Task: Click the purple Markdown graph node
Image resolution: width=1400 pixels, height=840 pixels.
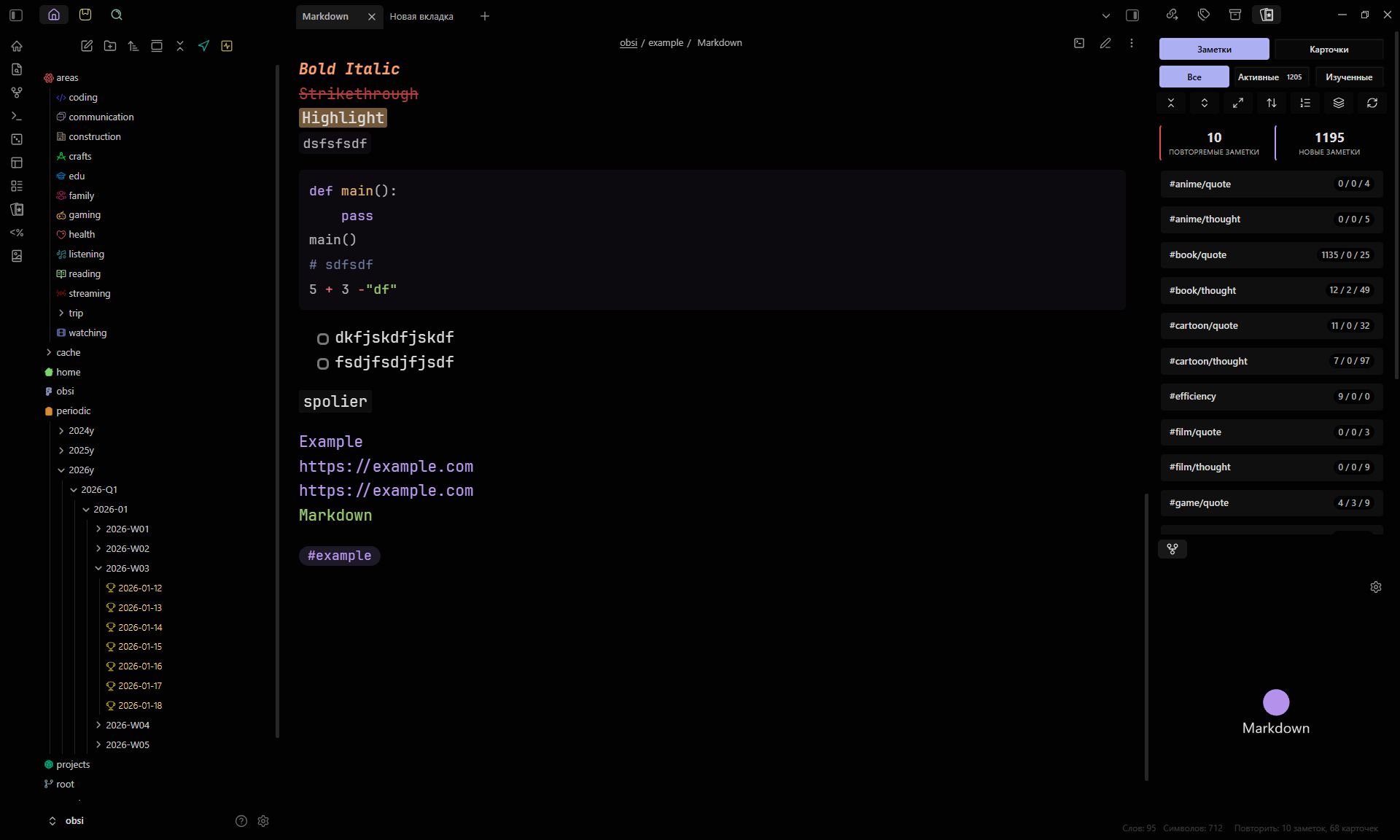Action: pos(1276,702)
